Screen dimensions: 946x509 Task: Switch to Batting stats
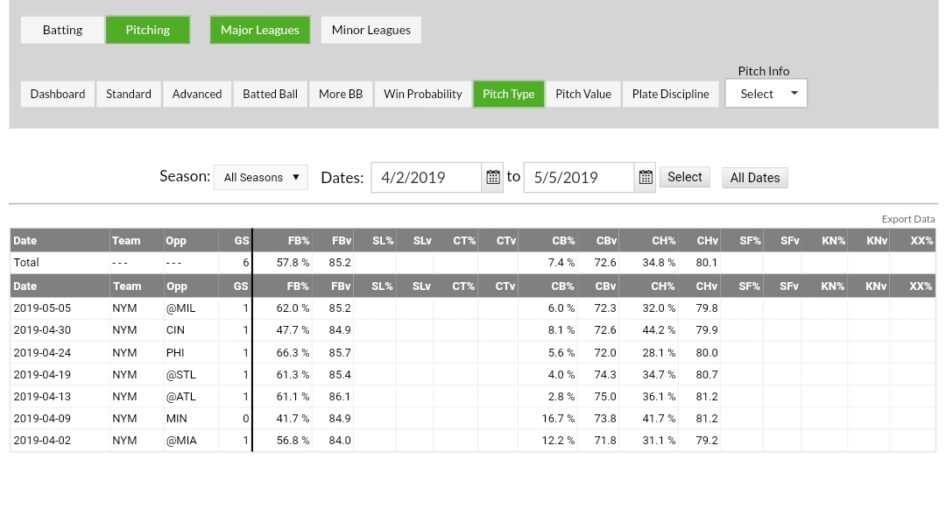[x=62, y=30]
